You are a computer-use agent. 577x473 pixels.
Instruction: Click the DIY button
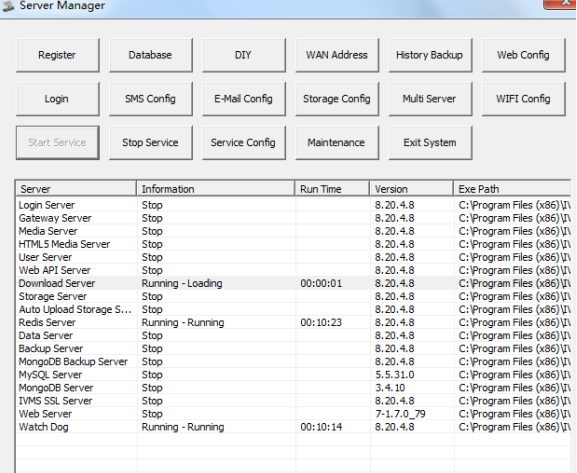pyautogui.click(x=244, y=55)
